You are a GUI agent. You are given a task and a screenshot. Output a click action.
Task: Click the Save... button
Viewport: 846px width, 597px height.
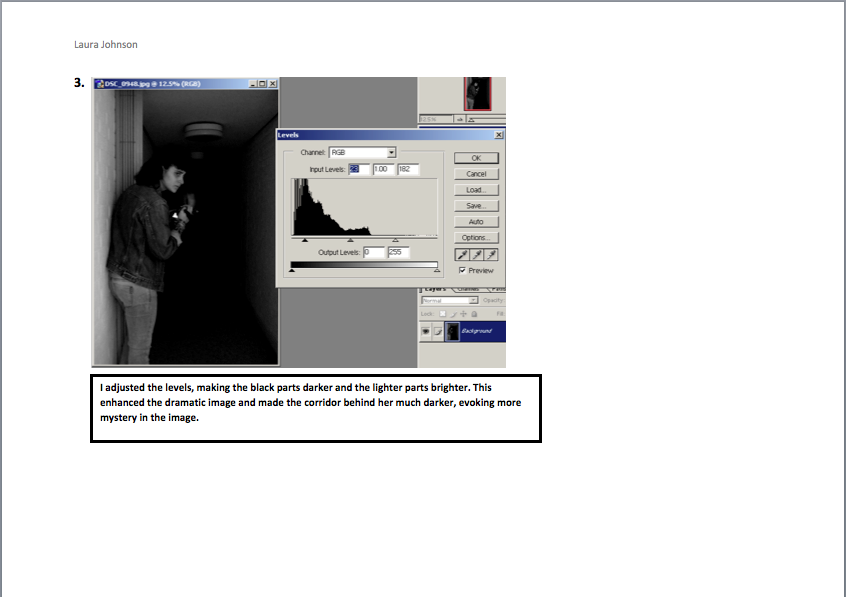click(476, 206)
